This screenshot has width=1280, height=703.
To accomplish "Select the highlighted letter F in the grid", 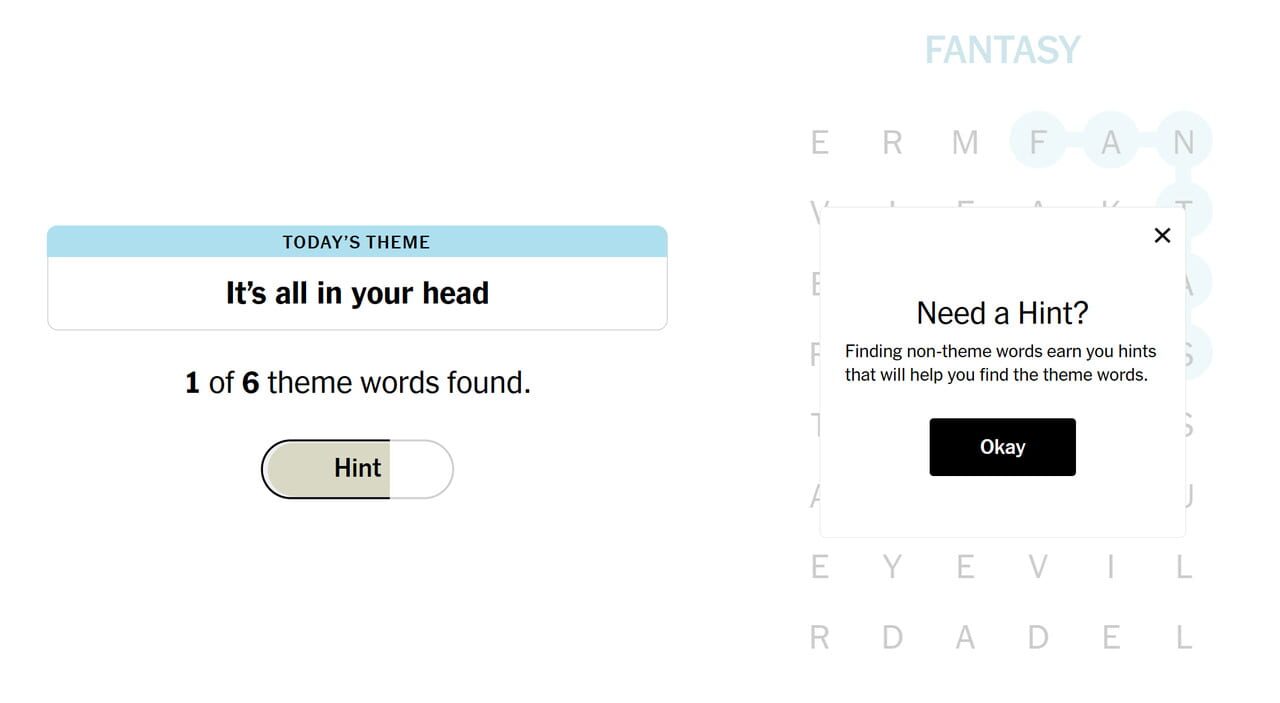I will tap(1038, 142).
